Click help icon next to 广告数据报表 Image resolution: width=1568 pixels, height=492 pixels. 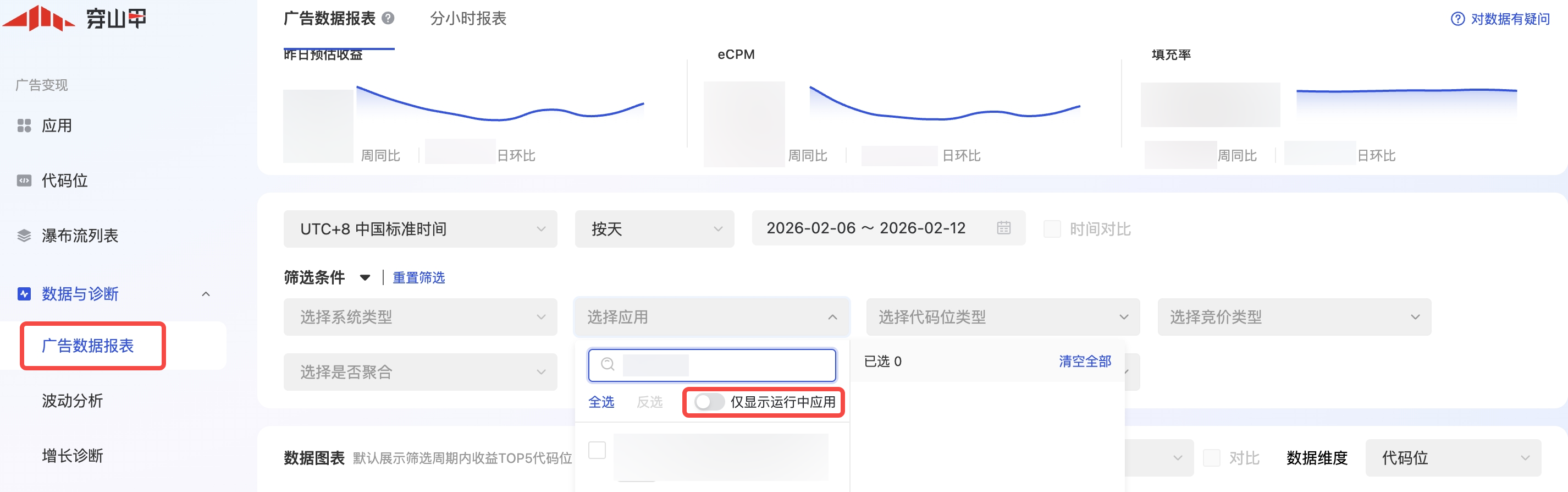tap(388, 18)
